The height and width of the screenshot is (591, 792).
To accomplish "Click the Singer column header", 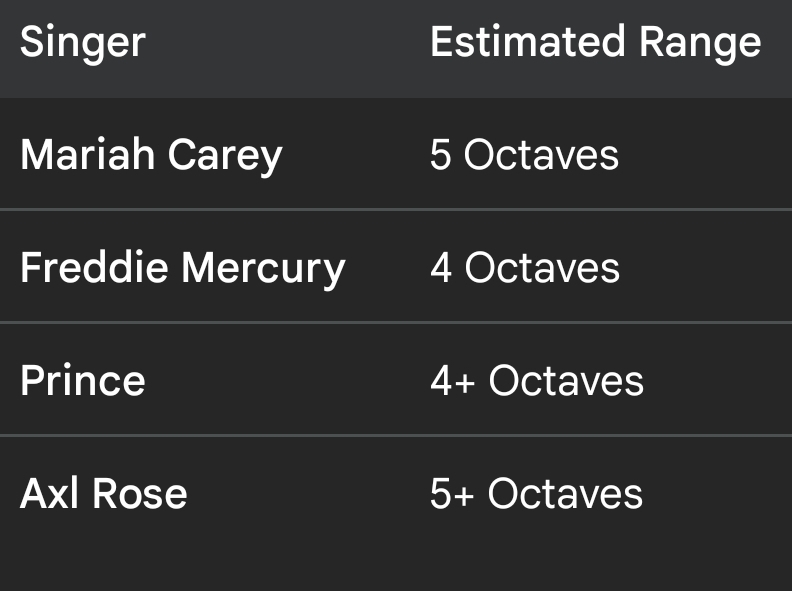I will [x=83, y=43].
